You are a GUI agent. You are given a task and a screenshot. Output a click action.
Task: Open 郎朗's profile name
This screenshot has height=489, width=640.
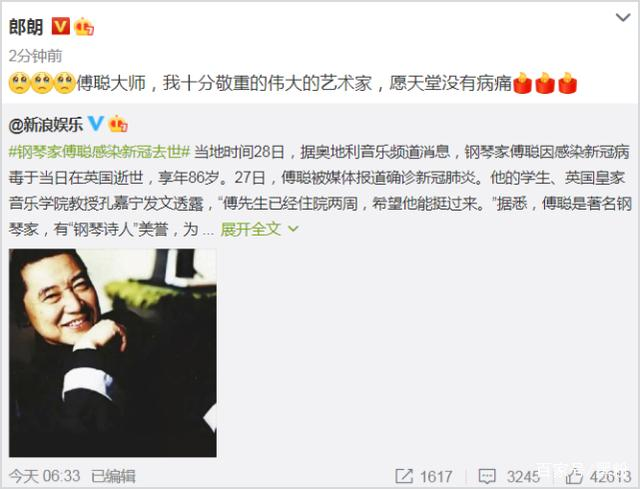click(x=26, y=27)
